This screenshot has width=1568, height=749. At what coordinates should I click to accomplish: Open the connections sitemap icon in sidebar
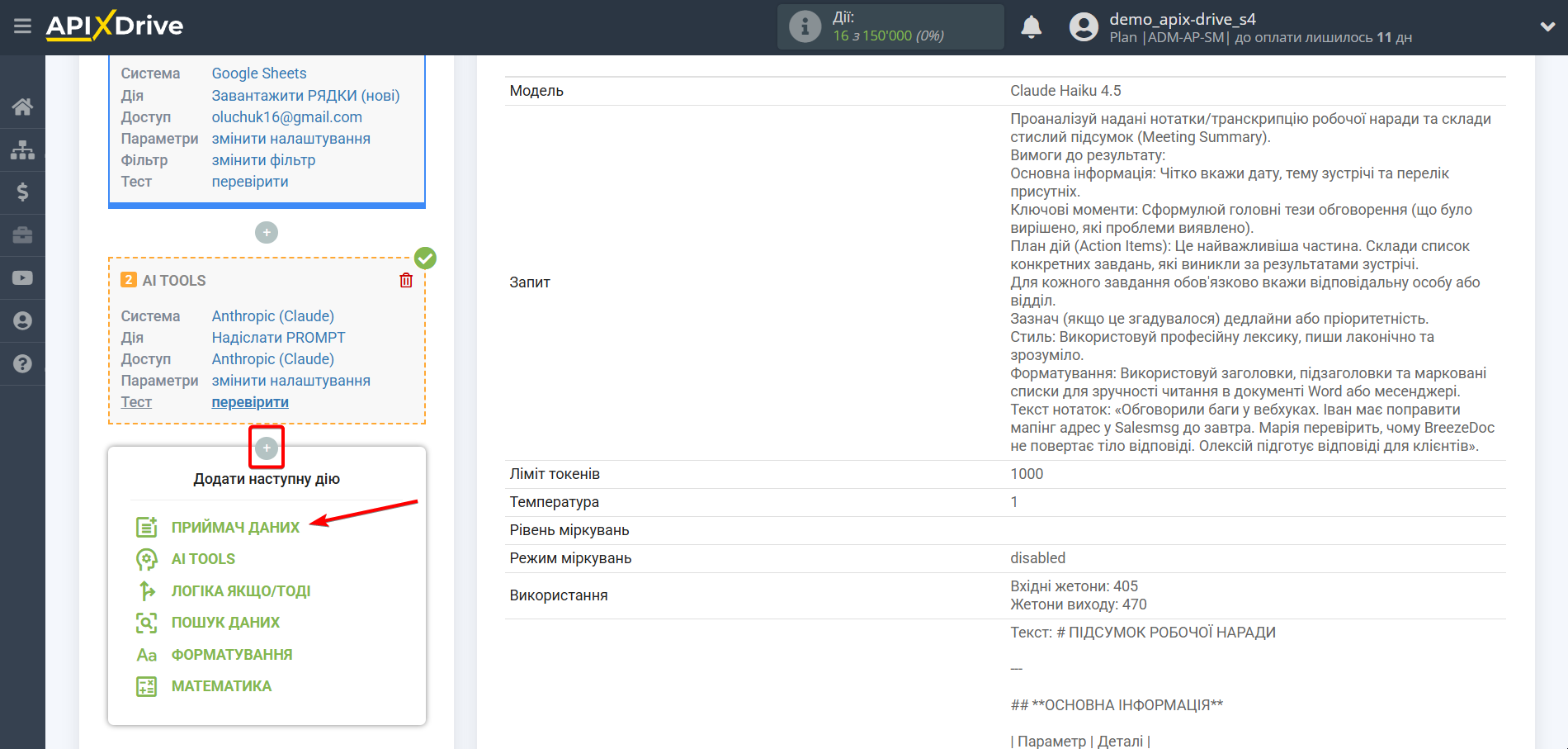[22, 149]
